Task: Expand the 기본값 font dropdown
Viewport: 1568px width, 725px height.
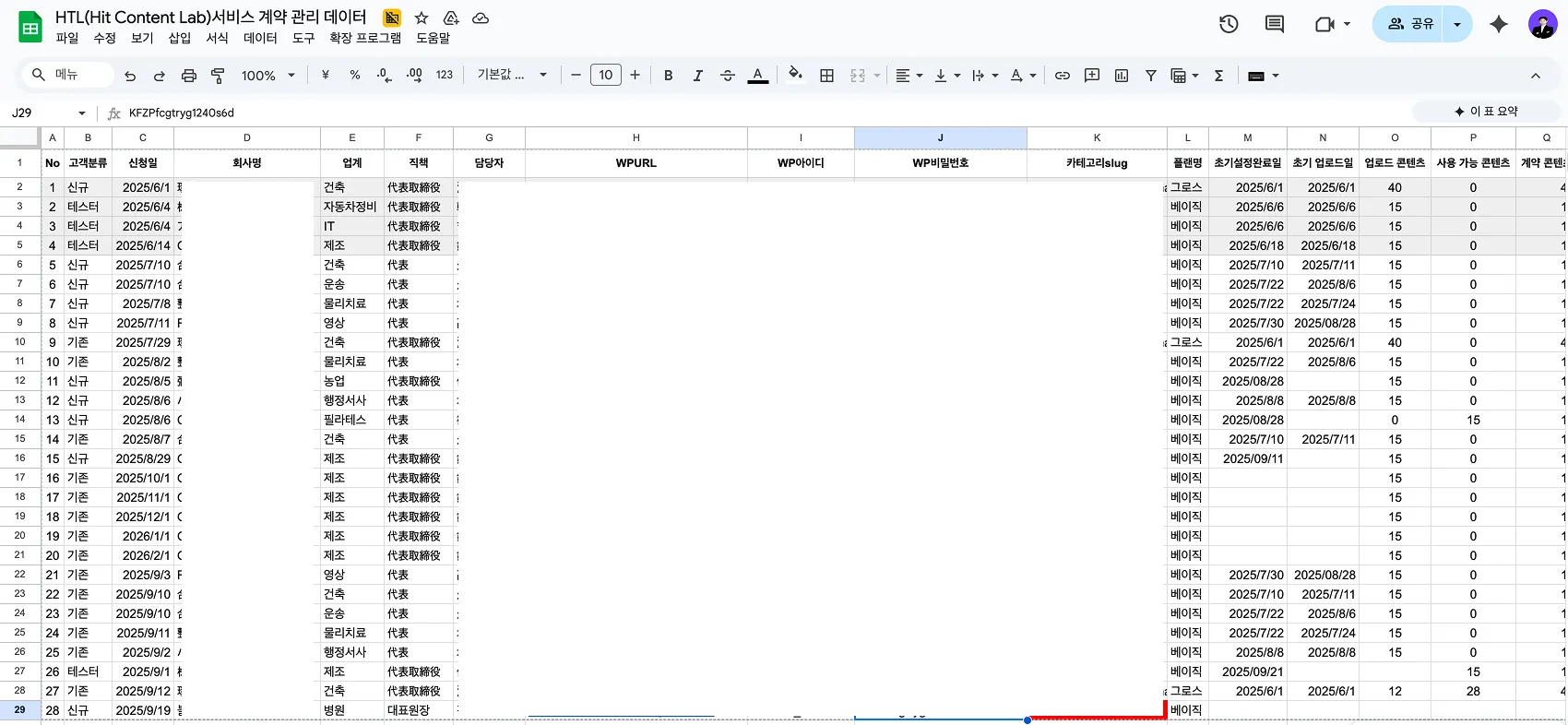Action: click(x=512, y=76)
